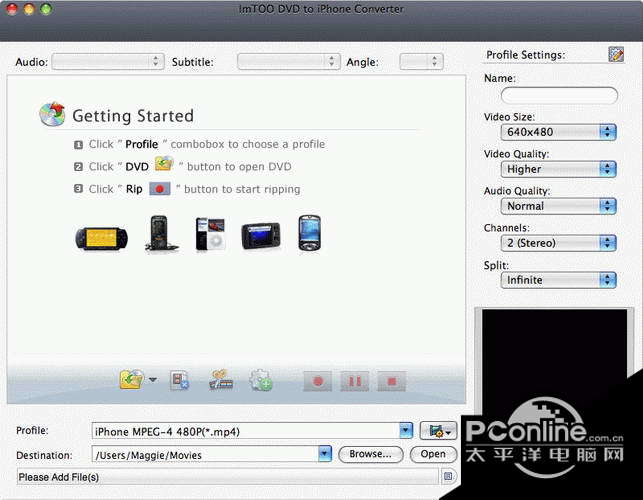Click the Getting Started disc icon
The height and width of the screenshot is (500, 643).
point(52,114)
